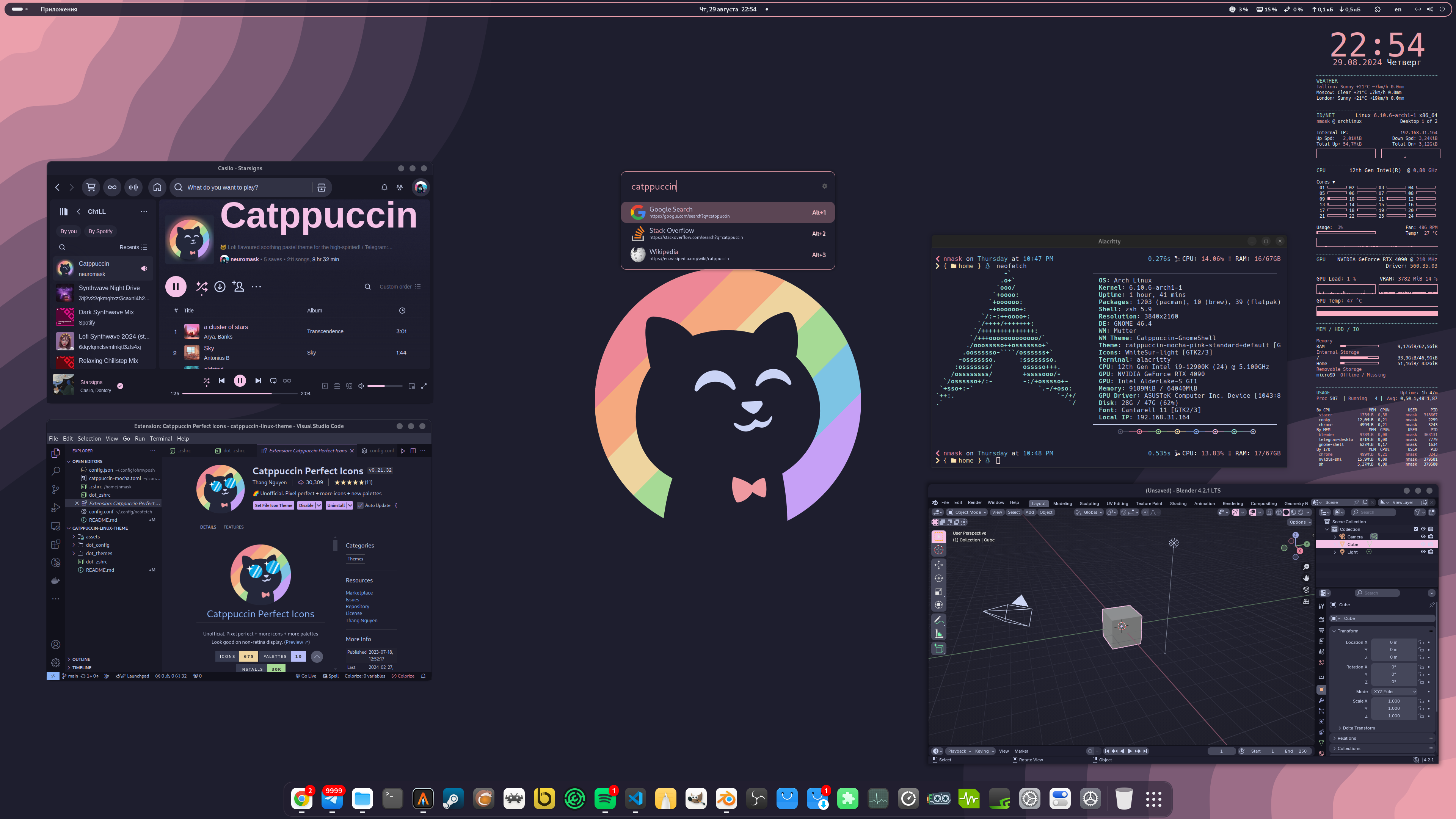Screen dimensions: 1456x819
Task: Switch to Sculpting workspace tab in Blender
Action: (1089, 503)
